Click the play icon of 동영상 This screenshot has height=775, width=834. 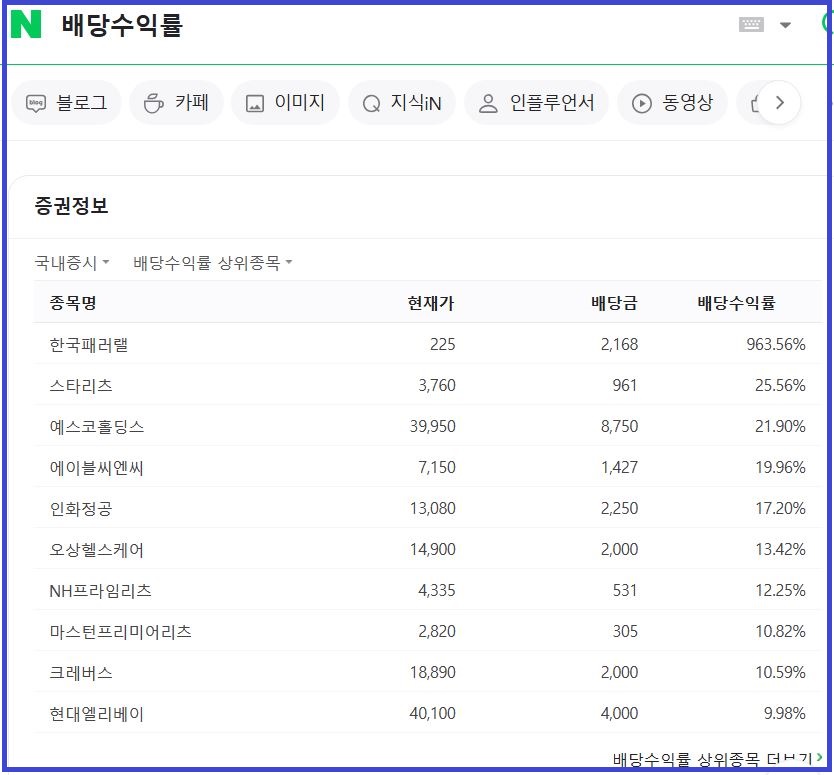point(641,103)
